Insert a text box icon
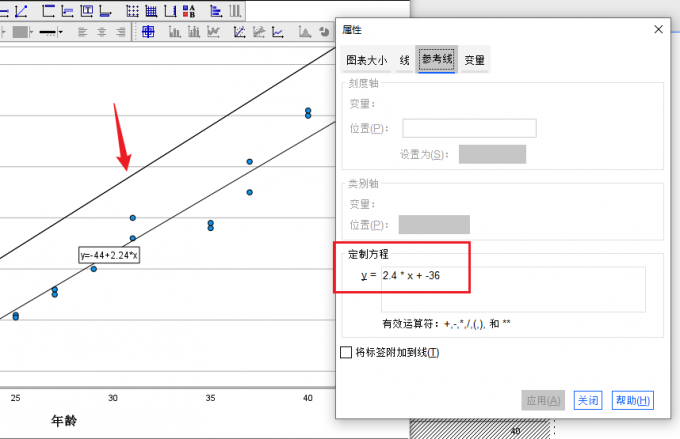The image size is (680, 439). coord(86,11)
